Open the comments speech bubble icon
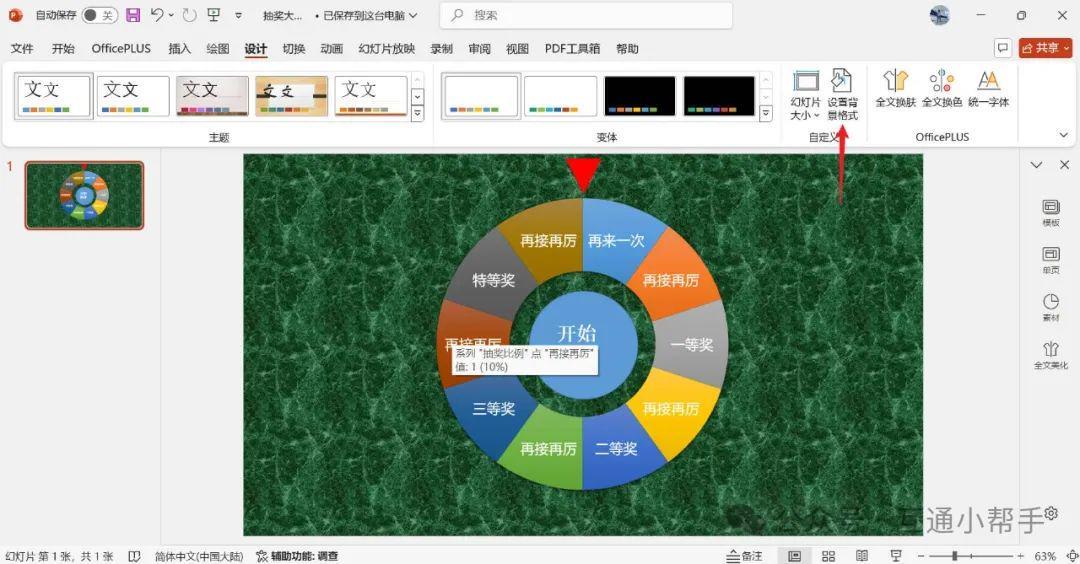The width and height of the screenshot is (1080, 564). tap(1003, 48)
